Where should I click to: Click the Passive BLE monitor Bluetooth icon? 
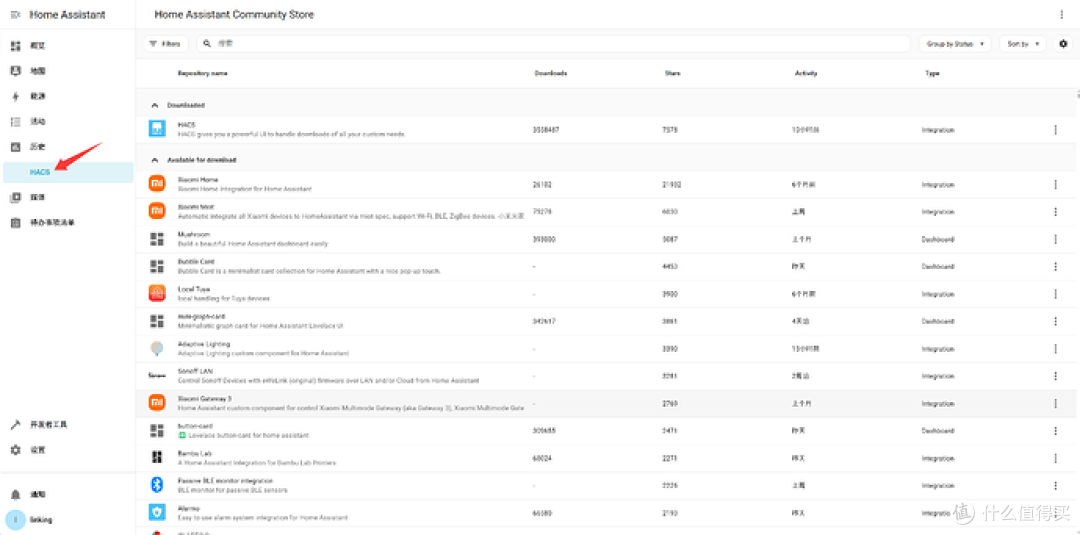point(157,485)
